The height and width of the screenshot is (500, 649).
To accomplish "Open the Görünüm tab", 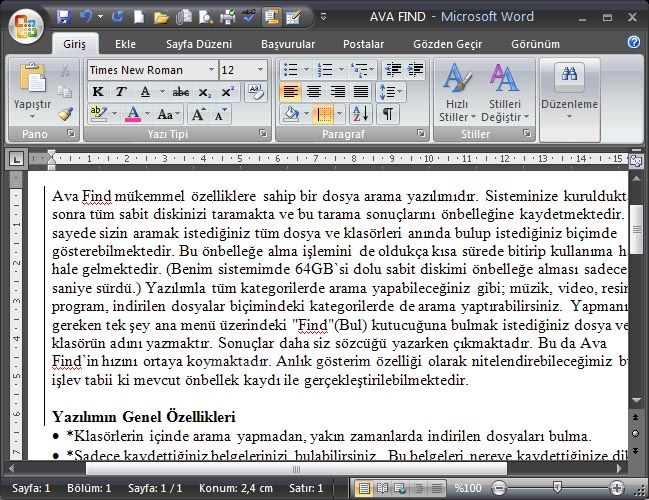I will coord(535,44).
